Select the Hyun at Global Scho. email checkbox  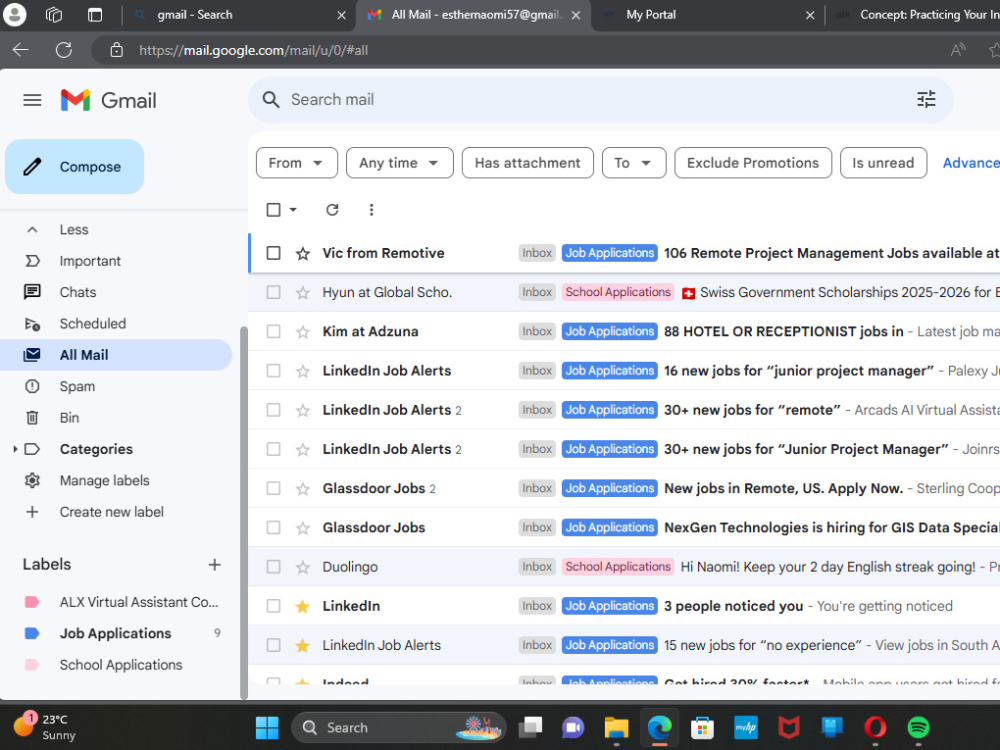point(274,292)
